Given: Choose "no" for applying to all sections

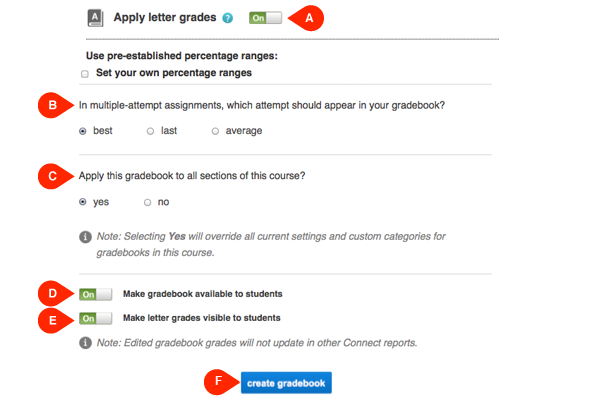Looking at the screenshot, I should pos(148,202).
